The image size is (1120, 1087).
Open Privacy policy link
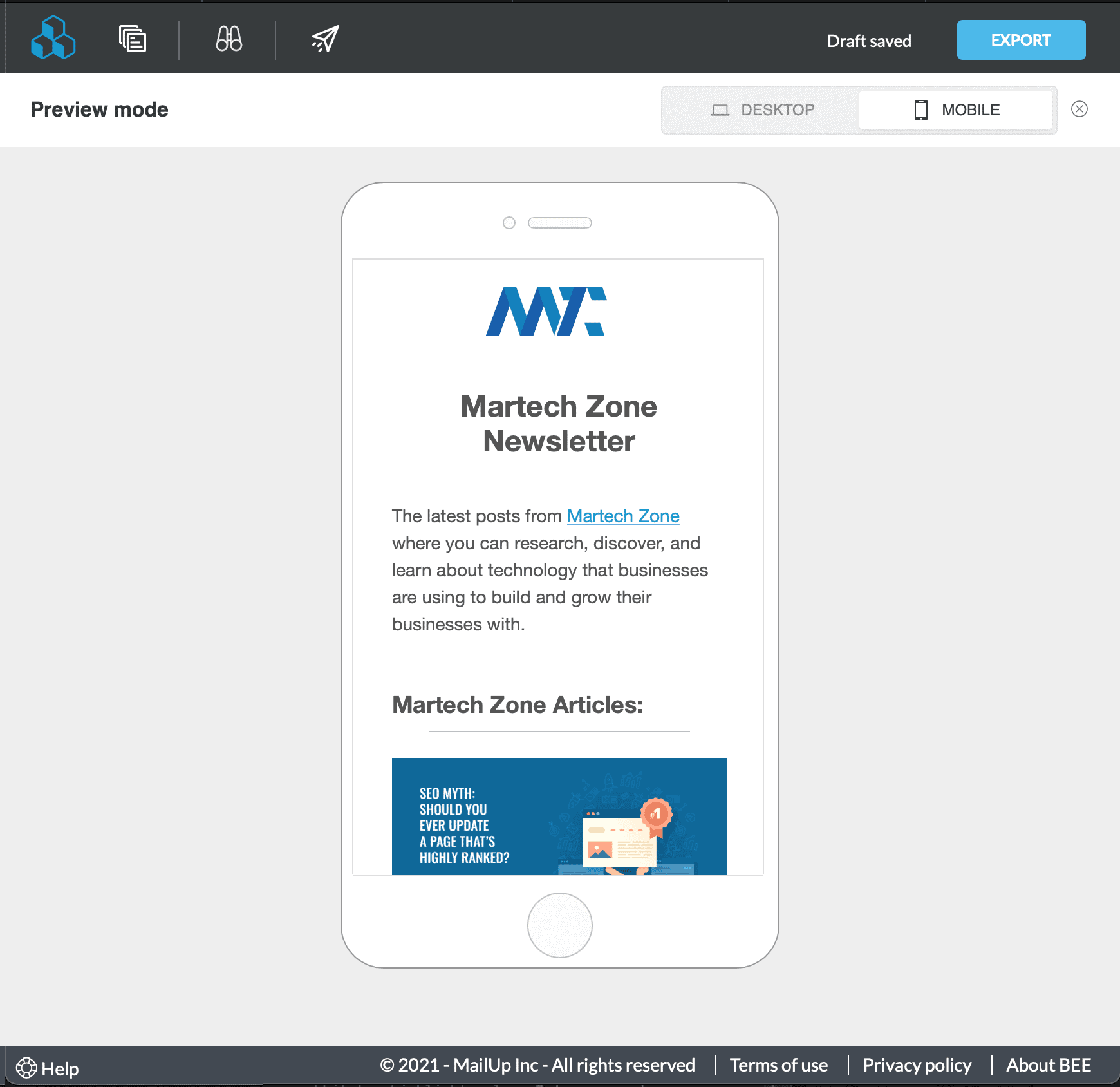(x=917, y=1065)
